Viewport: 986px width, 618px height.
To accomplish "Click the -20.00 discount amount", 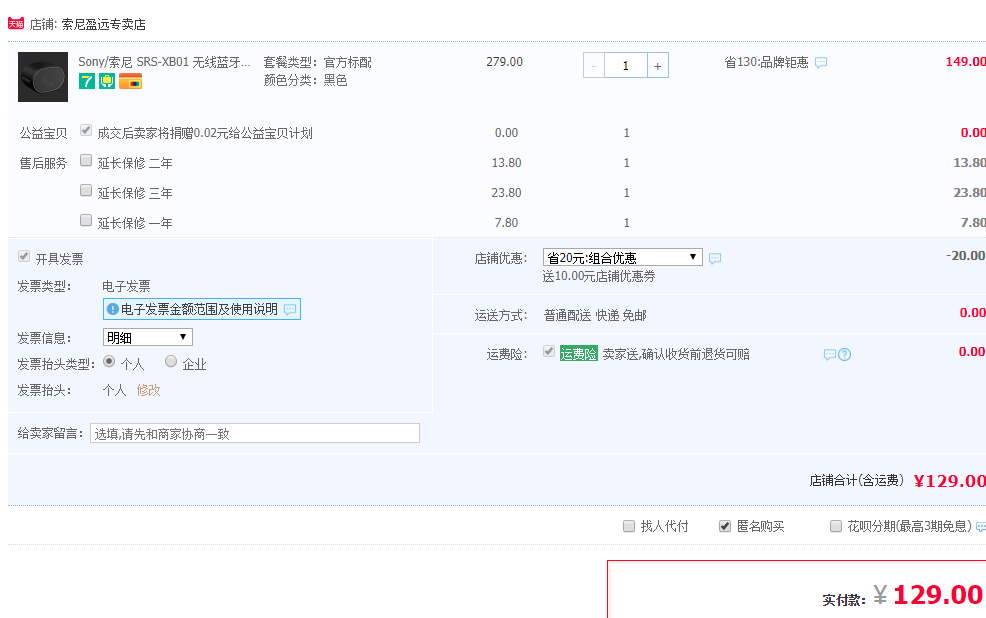I will point(965,256).
